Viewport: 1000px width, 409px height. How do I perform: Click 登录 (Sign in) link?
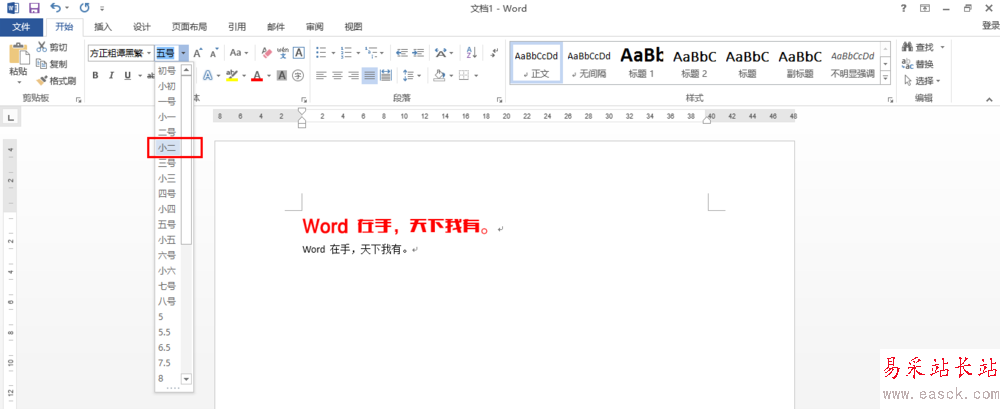(990, 26)
